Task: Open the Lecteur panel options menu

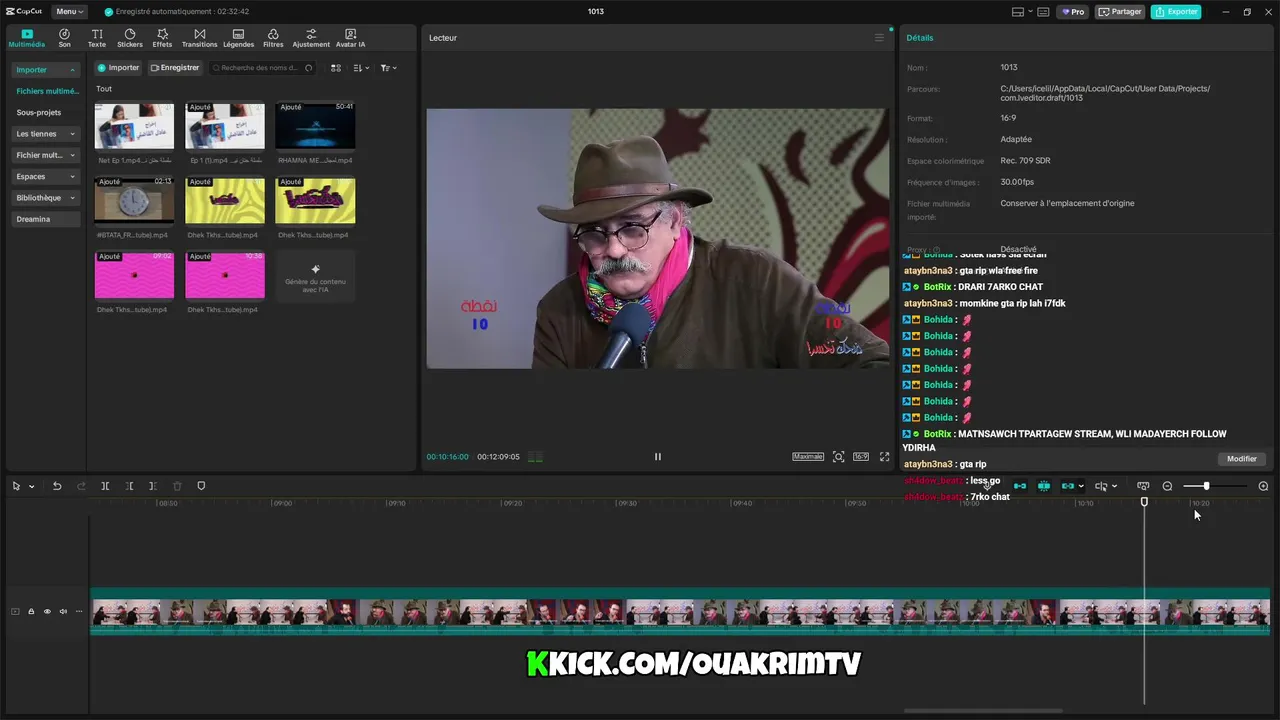Action: tap(879, 38)
